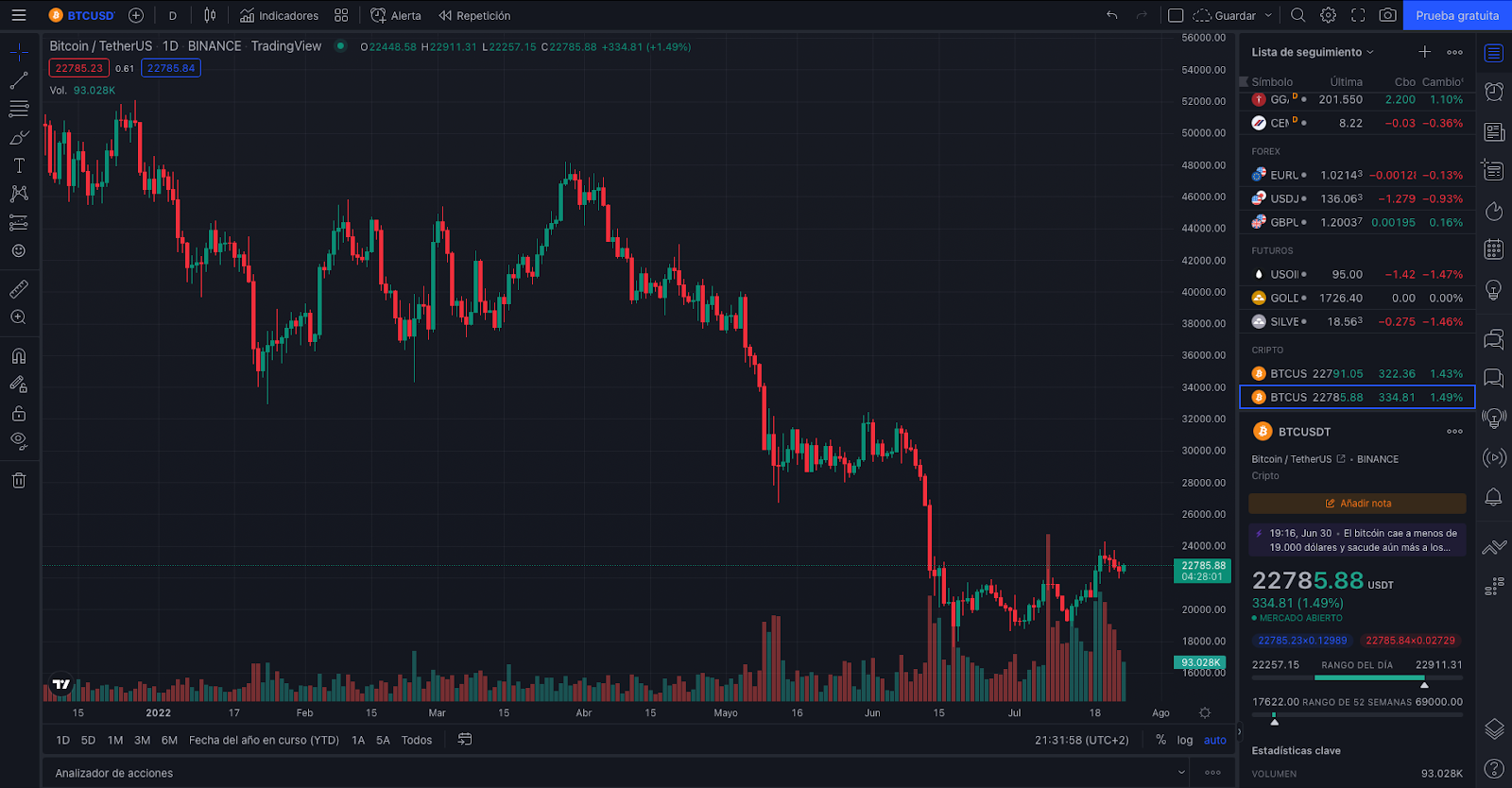Open the chart layout selector square
This screenshot has height=788, width=1512.
point(1176,15)
